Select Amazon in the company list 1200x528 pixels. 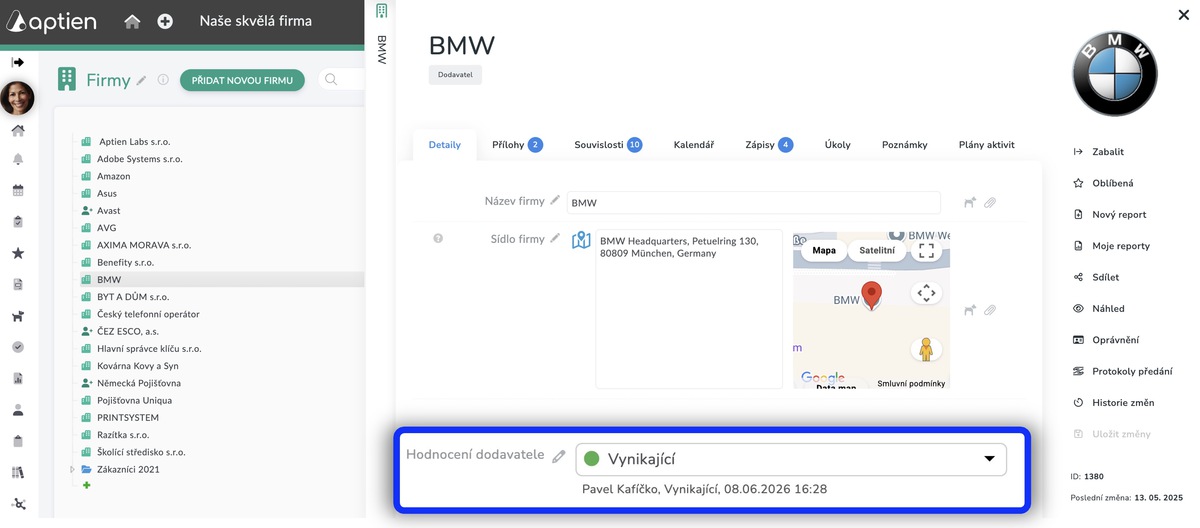point(113,176)
